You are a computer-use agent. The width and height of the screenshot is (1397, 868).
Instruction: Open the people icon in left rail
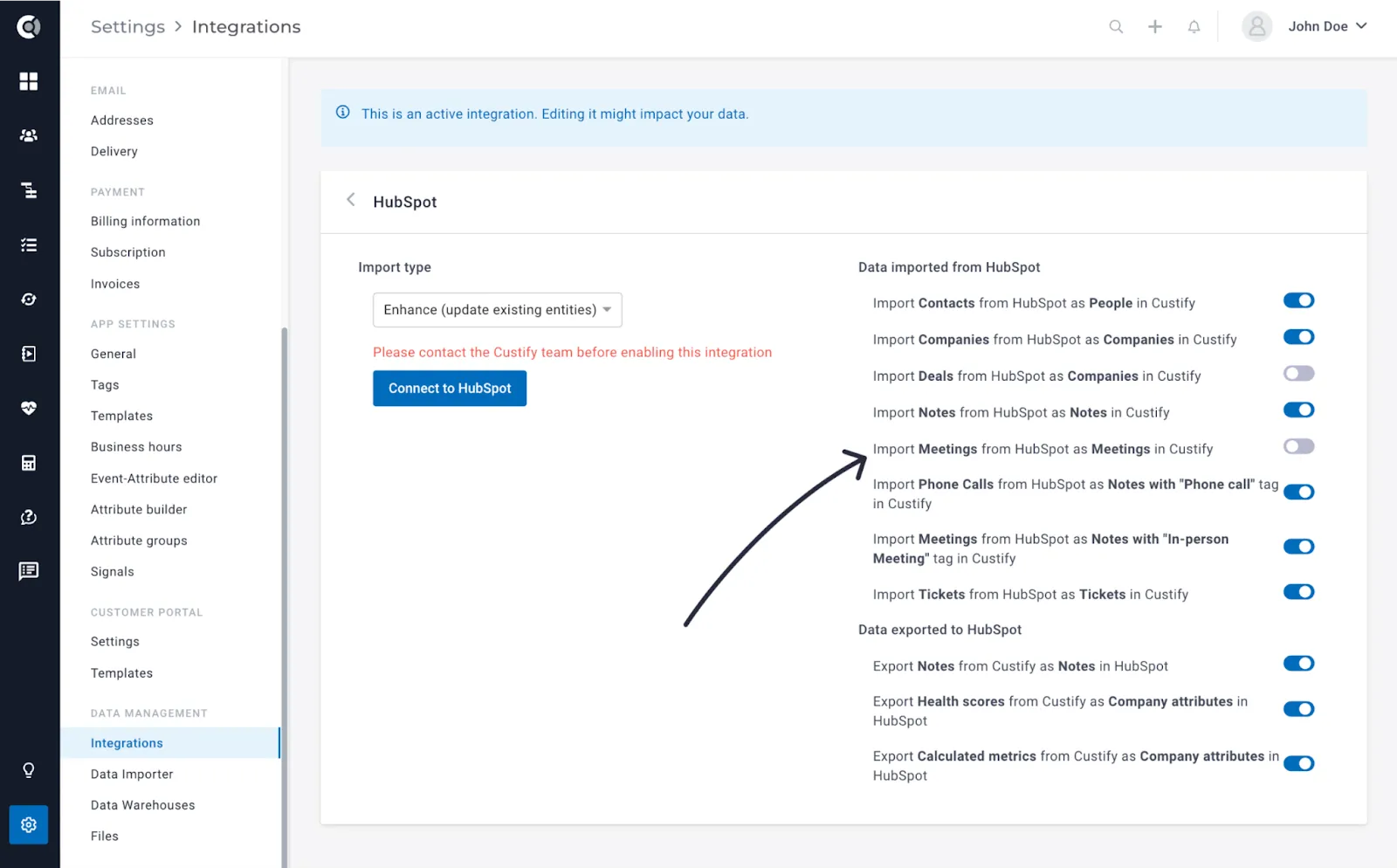point(29,135)
